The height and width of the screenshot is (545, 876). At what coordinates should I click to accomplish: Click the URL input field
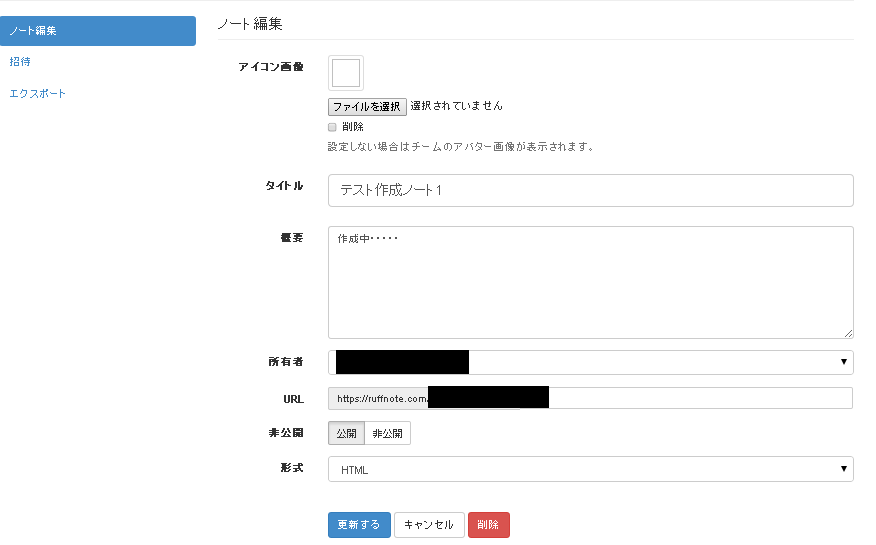pos(700,398)
